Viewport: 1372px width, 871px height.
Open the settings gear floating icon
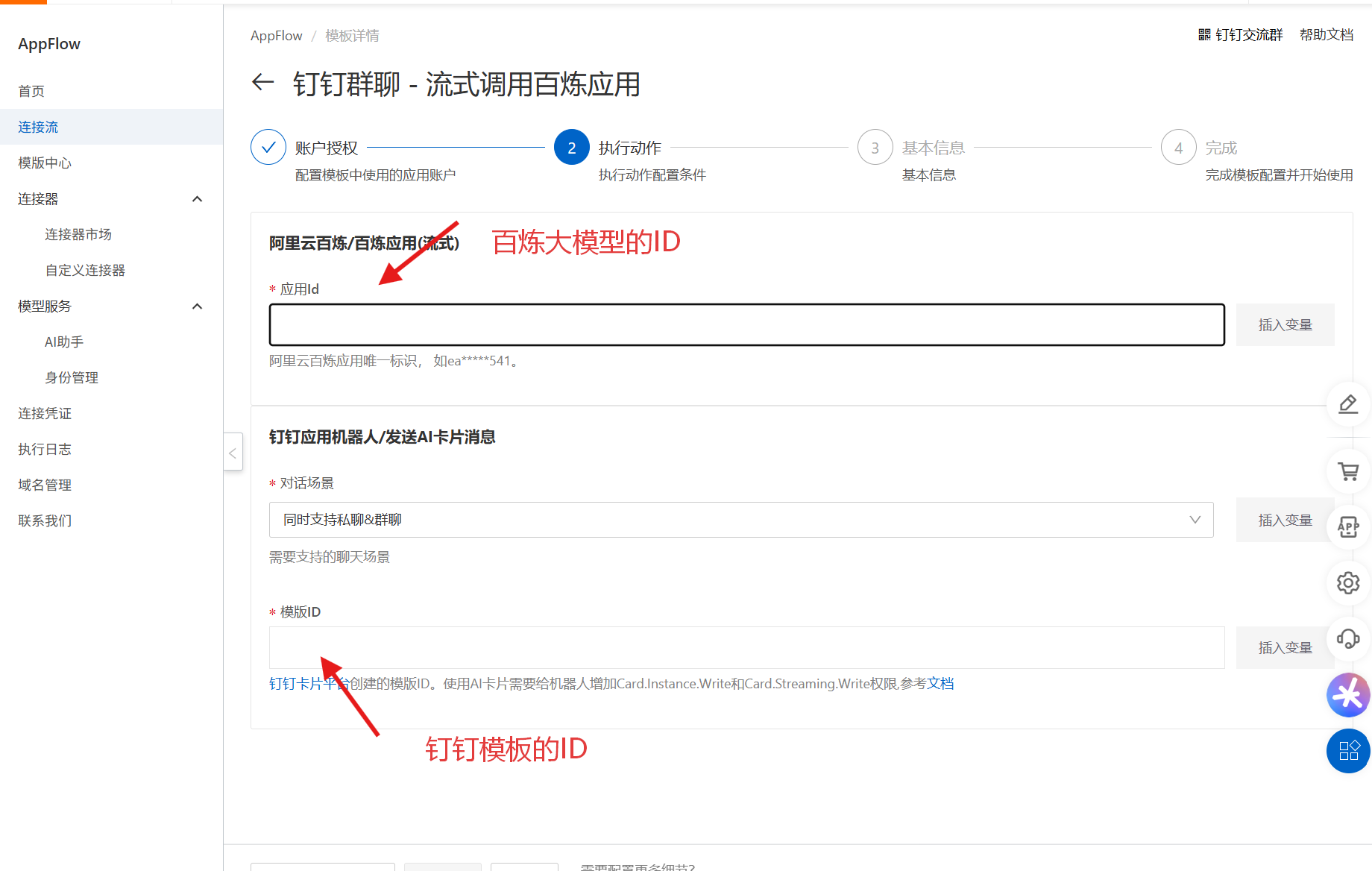click(1348, 583)
